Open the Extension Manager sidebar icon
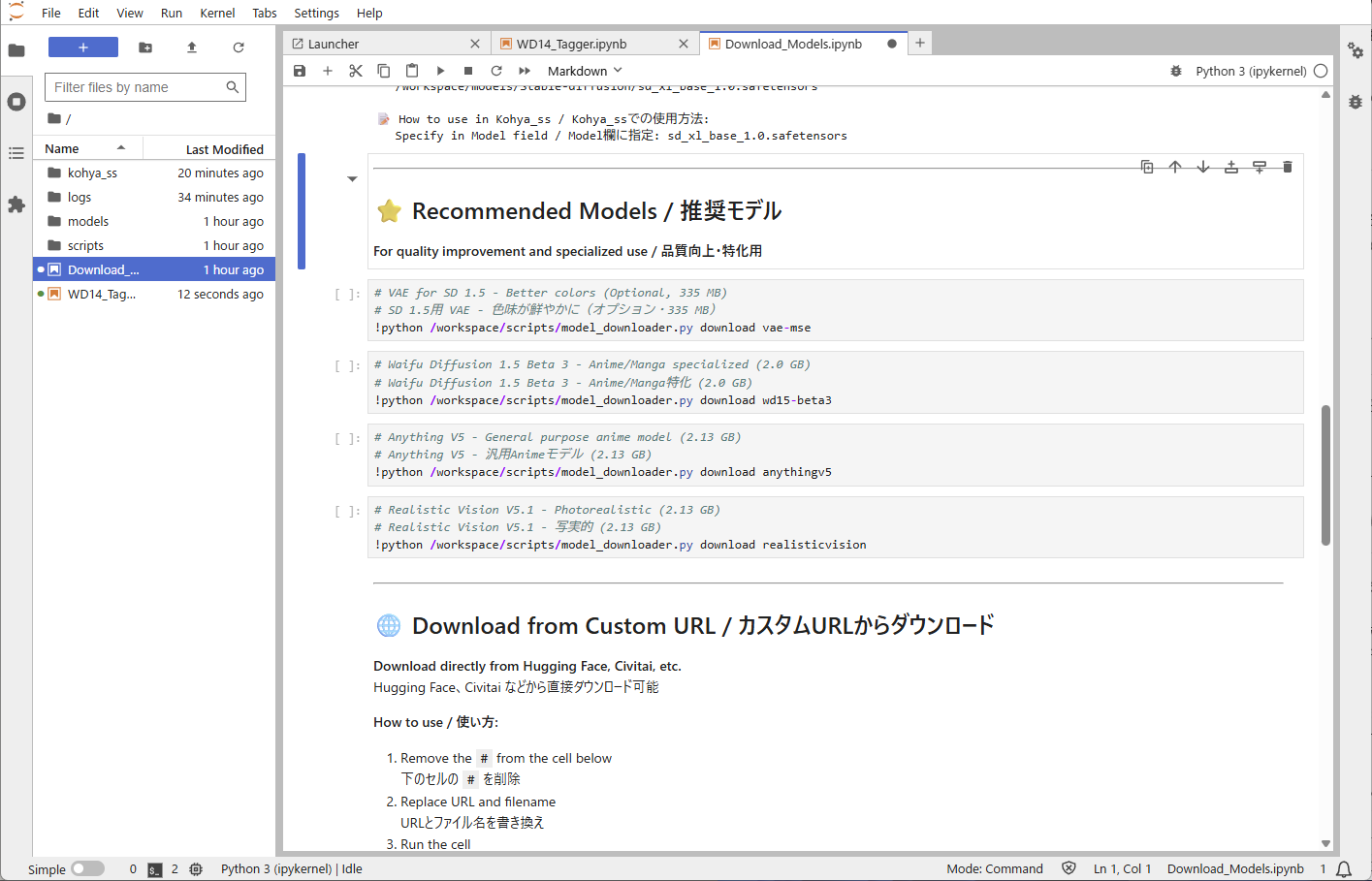Screen dimensions: 1372x881 (16, 205)
